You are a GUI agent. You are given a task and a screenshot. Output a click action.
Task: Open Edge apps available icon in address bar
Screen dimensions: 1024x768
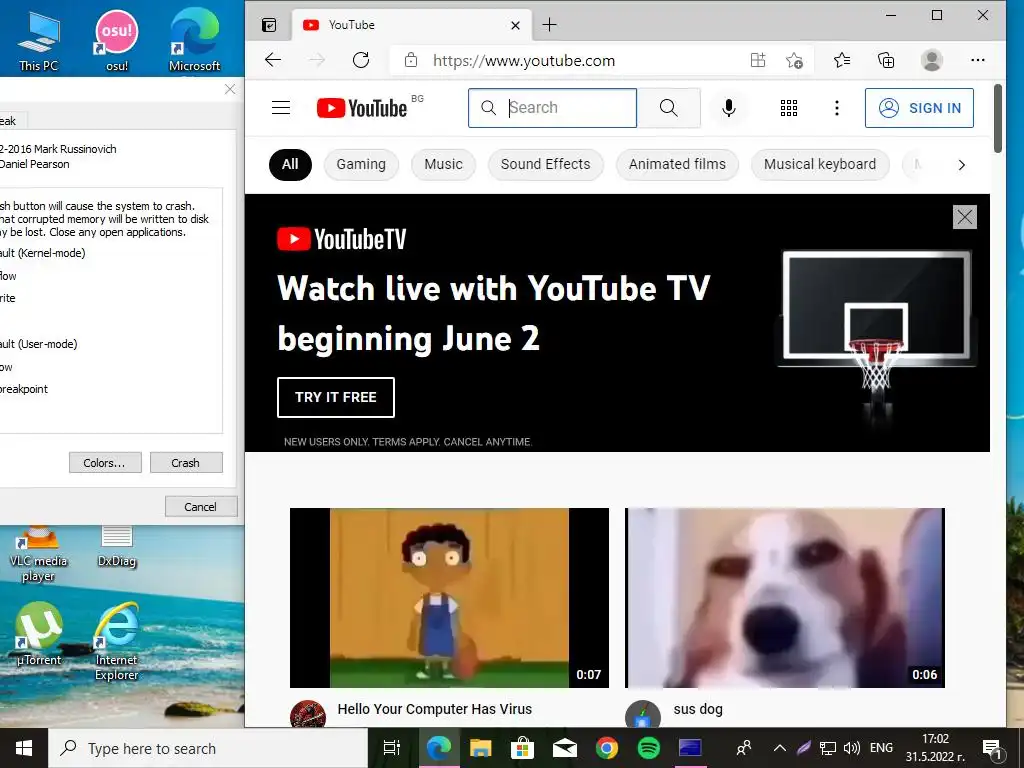tap(758, 61)
